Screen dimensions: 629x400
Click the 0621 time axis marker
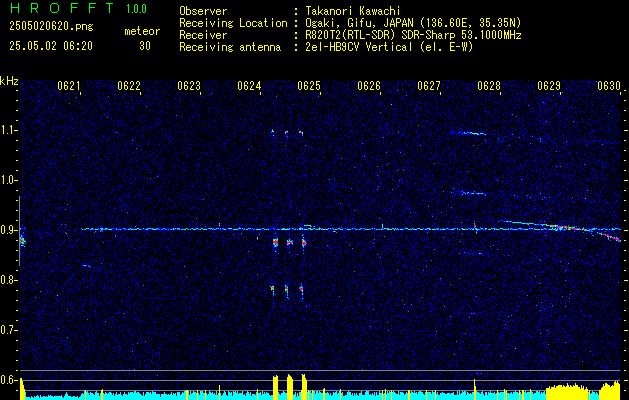tap(69, 85)
